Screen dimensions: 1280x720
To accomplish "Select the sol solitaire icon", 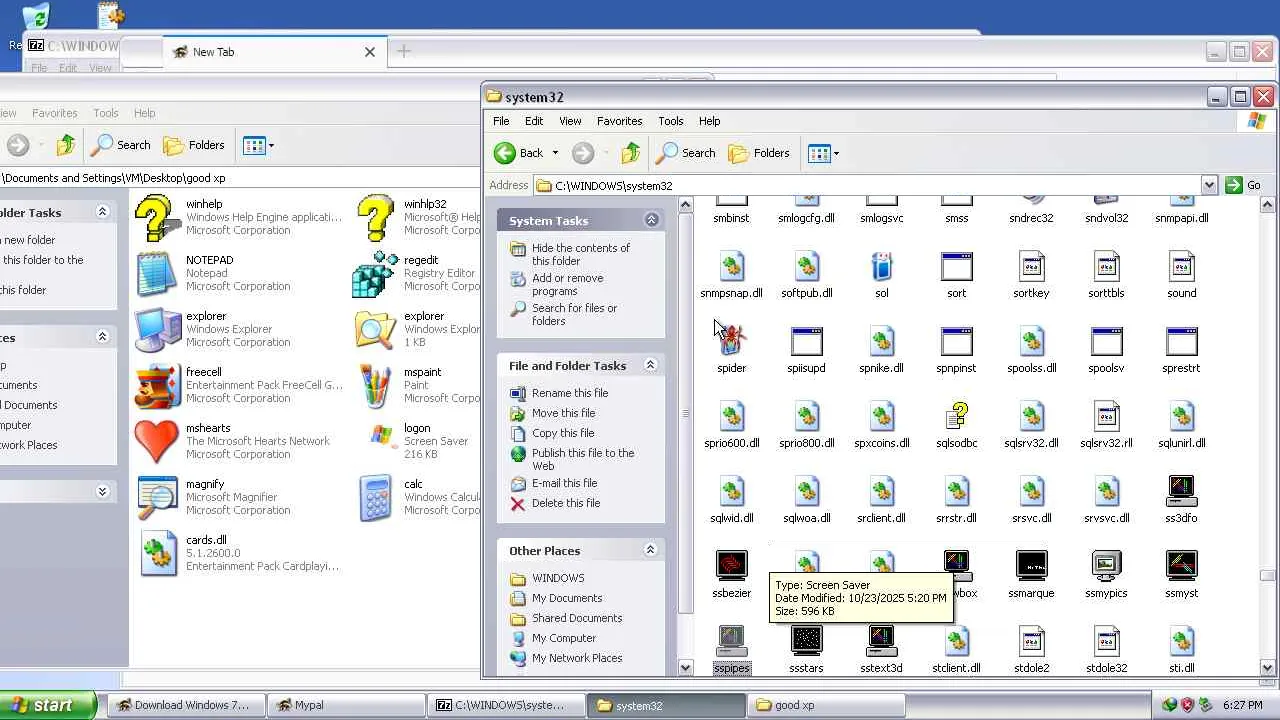I will coord(881,267).
